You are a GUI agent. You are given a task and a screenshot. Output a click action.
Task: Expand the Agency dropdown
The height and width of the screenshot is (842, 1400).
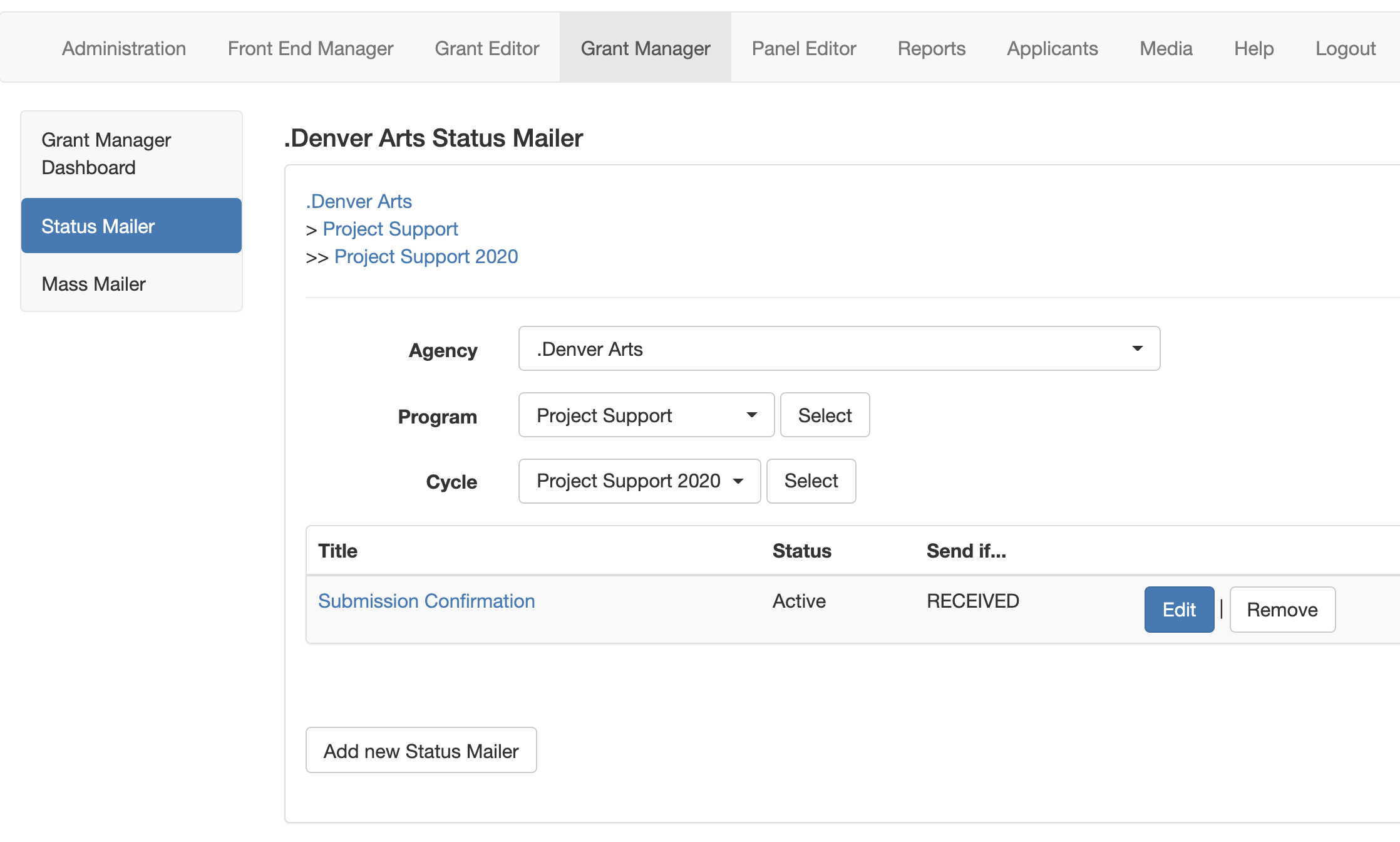pyautogui.click(x=839, y=348)
